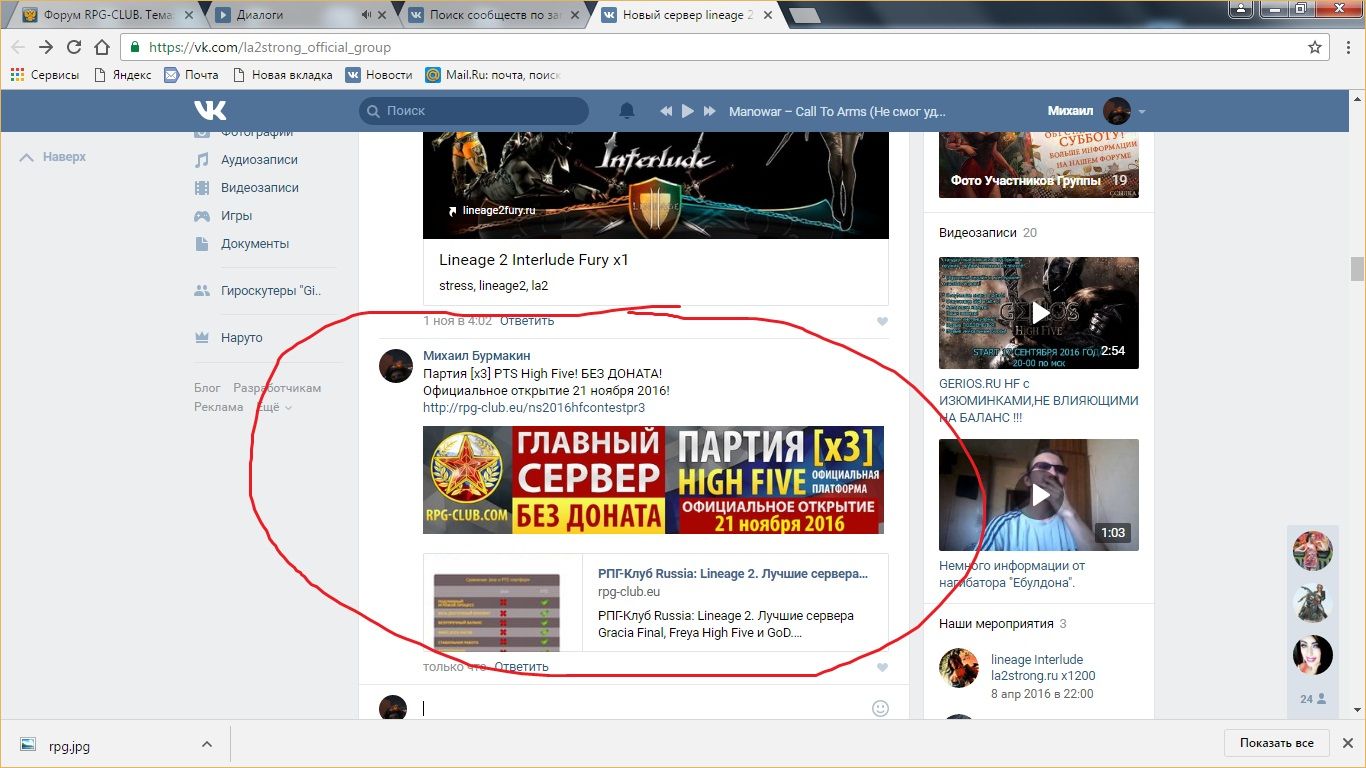Play the GERIOS High Five video

pos(1039,313)
